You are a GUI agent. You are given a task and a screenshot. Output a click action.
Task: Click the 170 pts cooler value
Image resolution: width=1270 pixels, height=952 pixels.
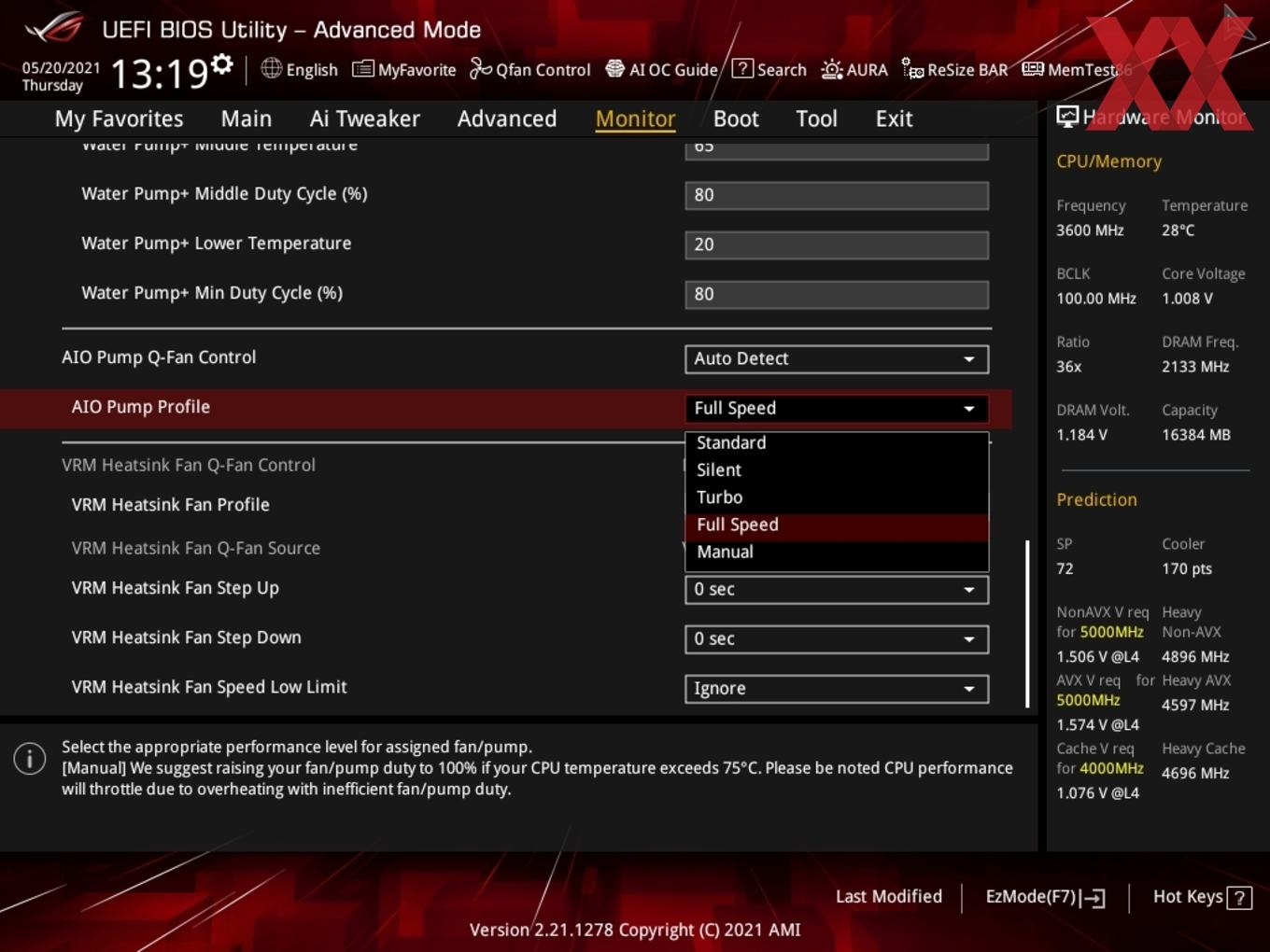[1187, 569]
